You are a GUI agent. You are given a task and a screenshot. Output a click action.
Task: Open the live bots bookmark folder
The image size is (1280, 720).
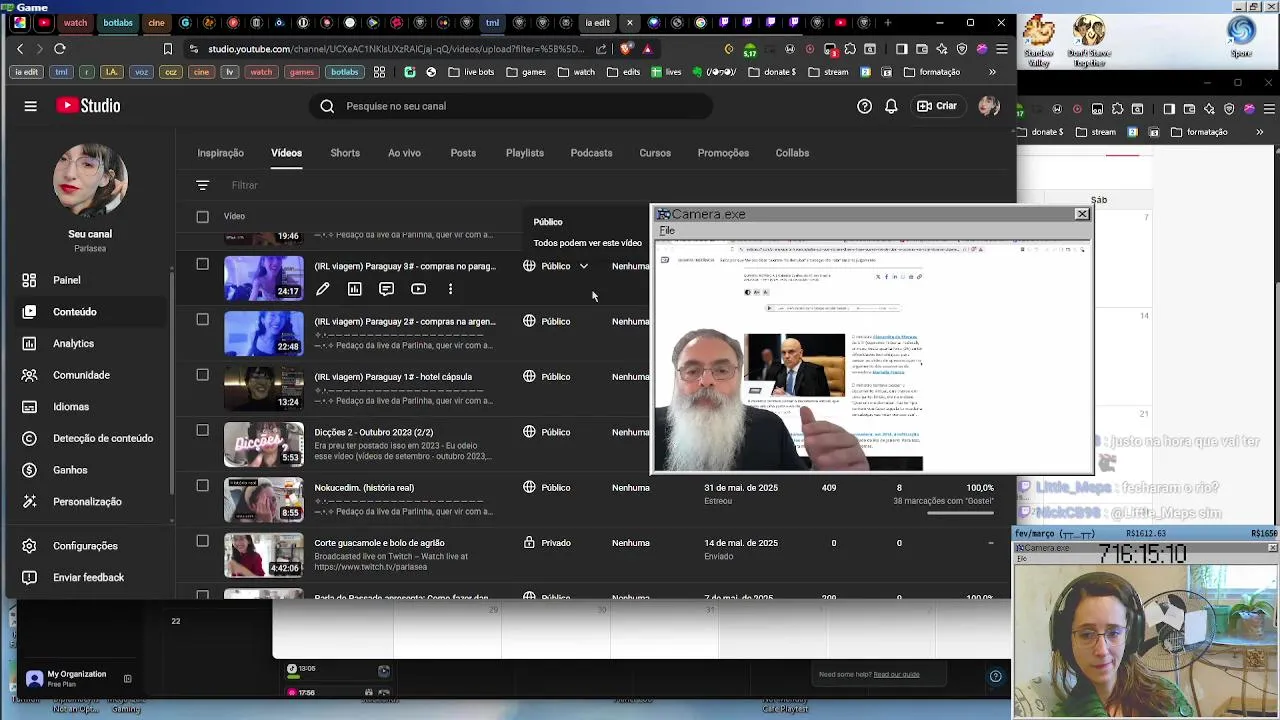(471, 72)
